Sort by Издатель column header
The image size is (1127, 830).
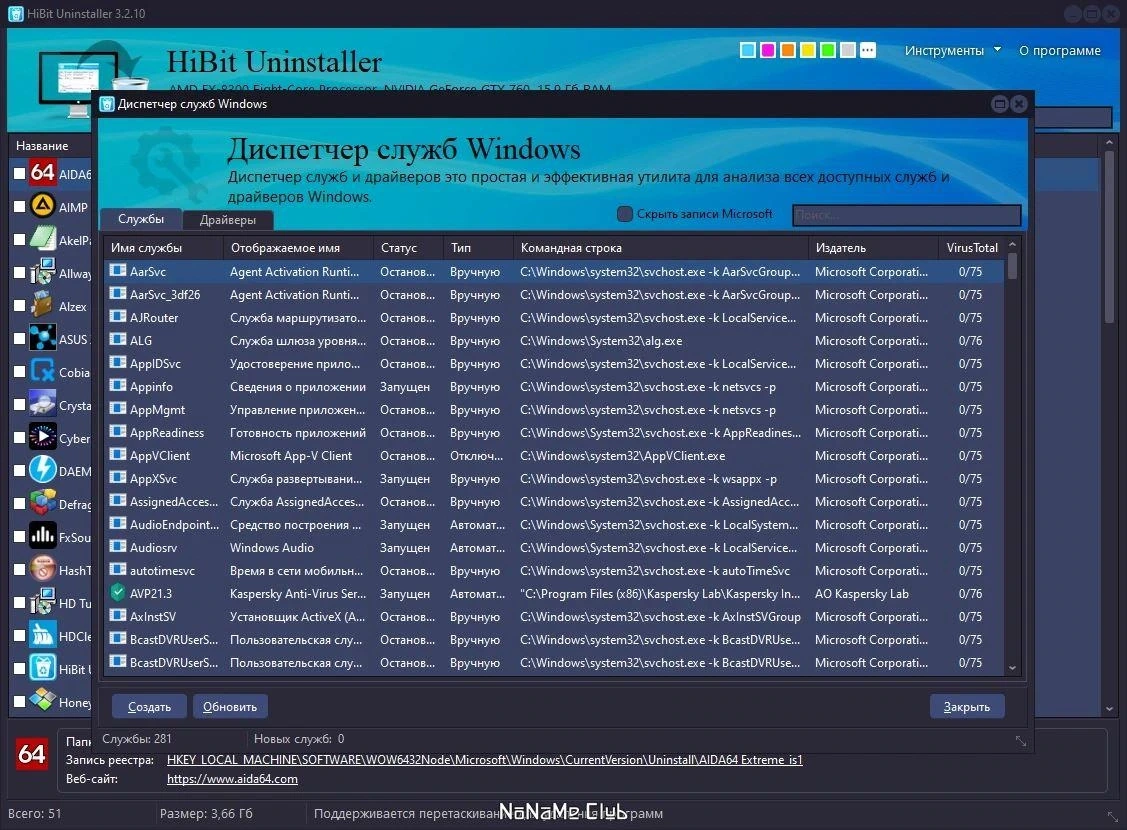(x=873, y=247)
